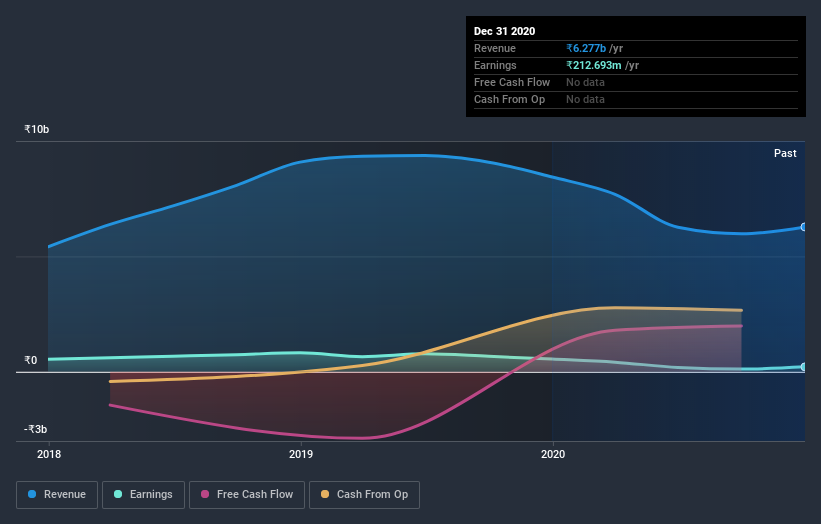This screenshot has width=821, height=524.
Task: Click the ₹0 y-axis label
Action: tap(31, 360)
